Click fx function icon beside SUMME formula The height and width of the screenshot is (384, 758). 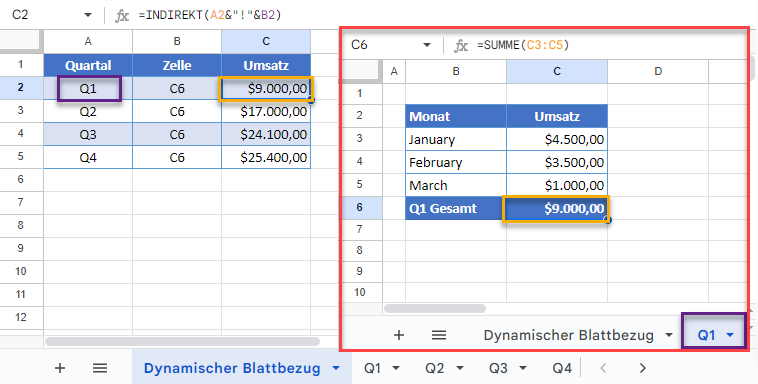click(x=461, y=45)
